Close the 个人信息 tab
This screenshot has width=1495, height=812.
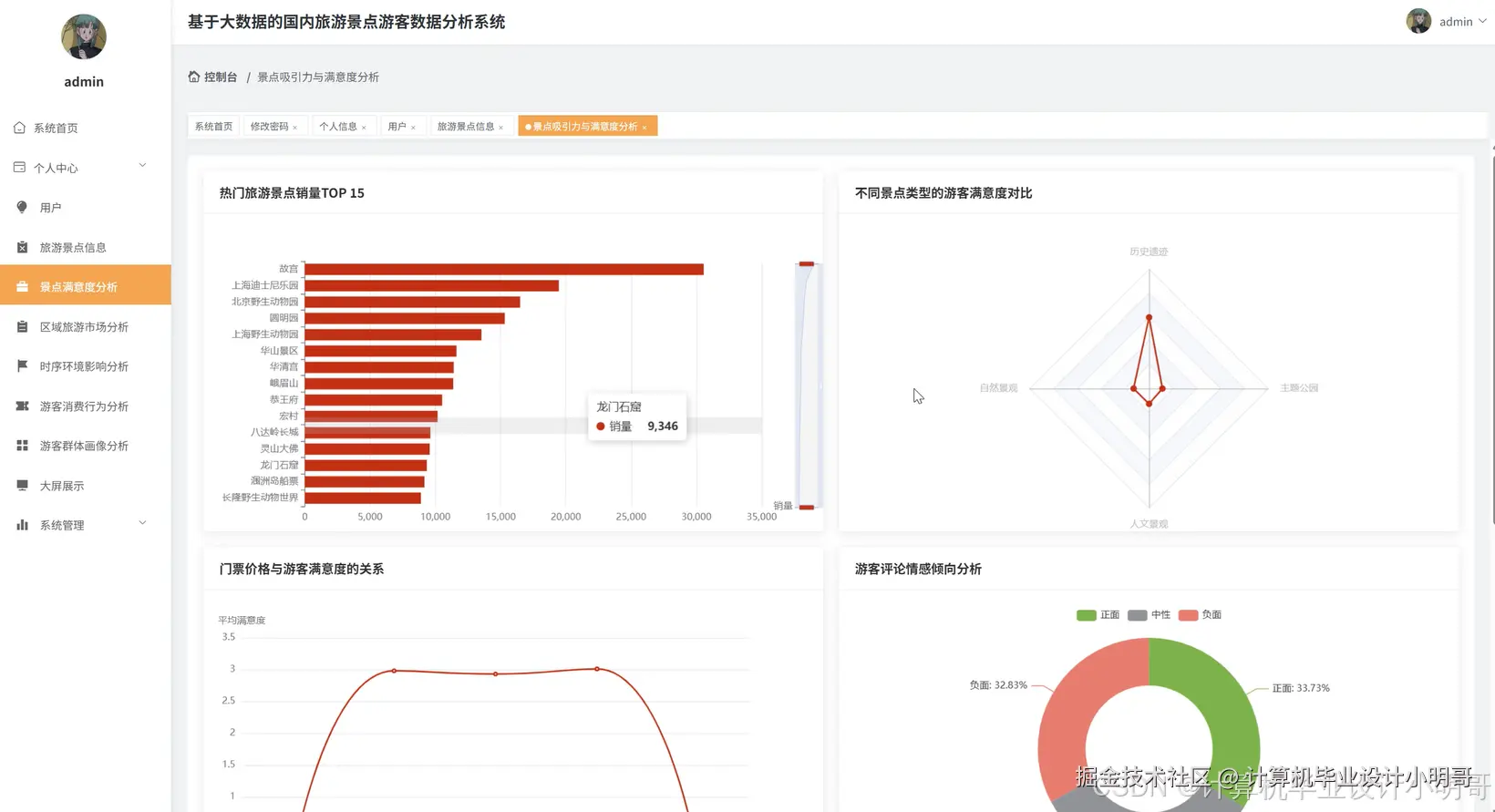[x=364, y=128]
